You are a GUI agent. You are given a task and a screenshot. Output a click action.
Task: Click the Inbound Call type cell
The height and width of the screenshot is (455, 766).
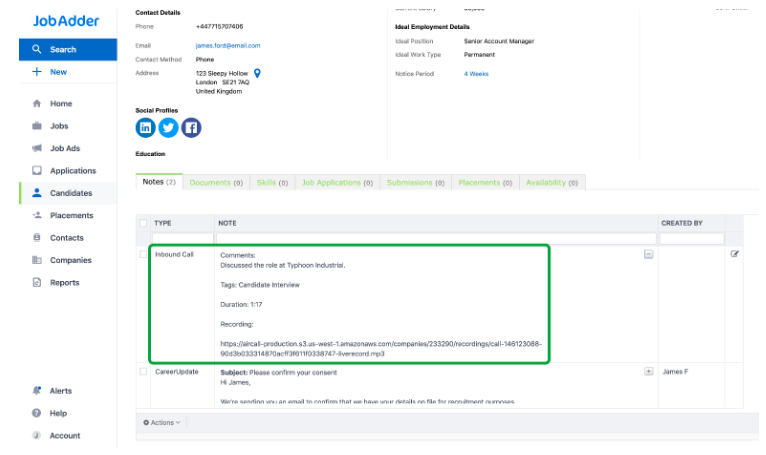pos(174,254)
